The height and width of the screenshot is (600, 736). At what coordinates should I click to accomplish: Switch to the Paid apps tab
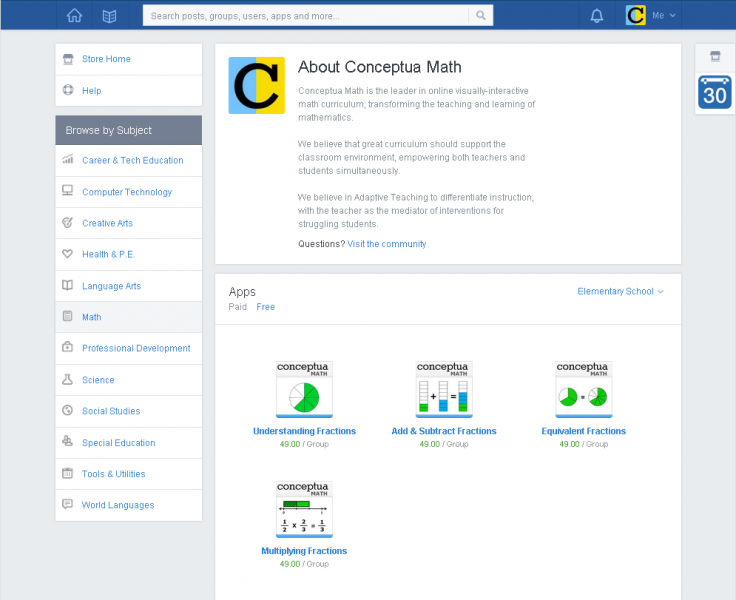(238, 307)
